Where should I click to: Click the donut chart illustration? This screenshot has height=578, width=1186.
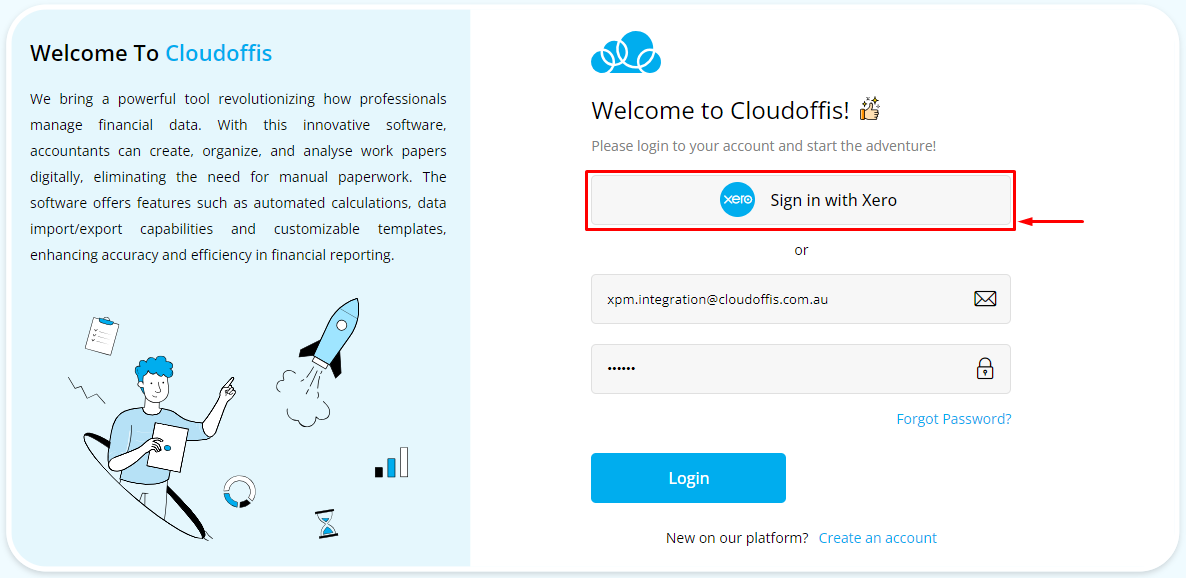pos(239,491)
